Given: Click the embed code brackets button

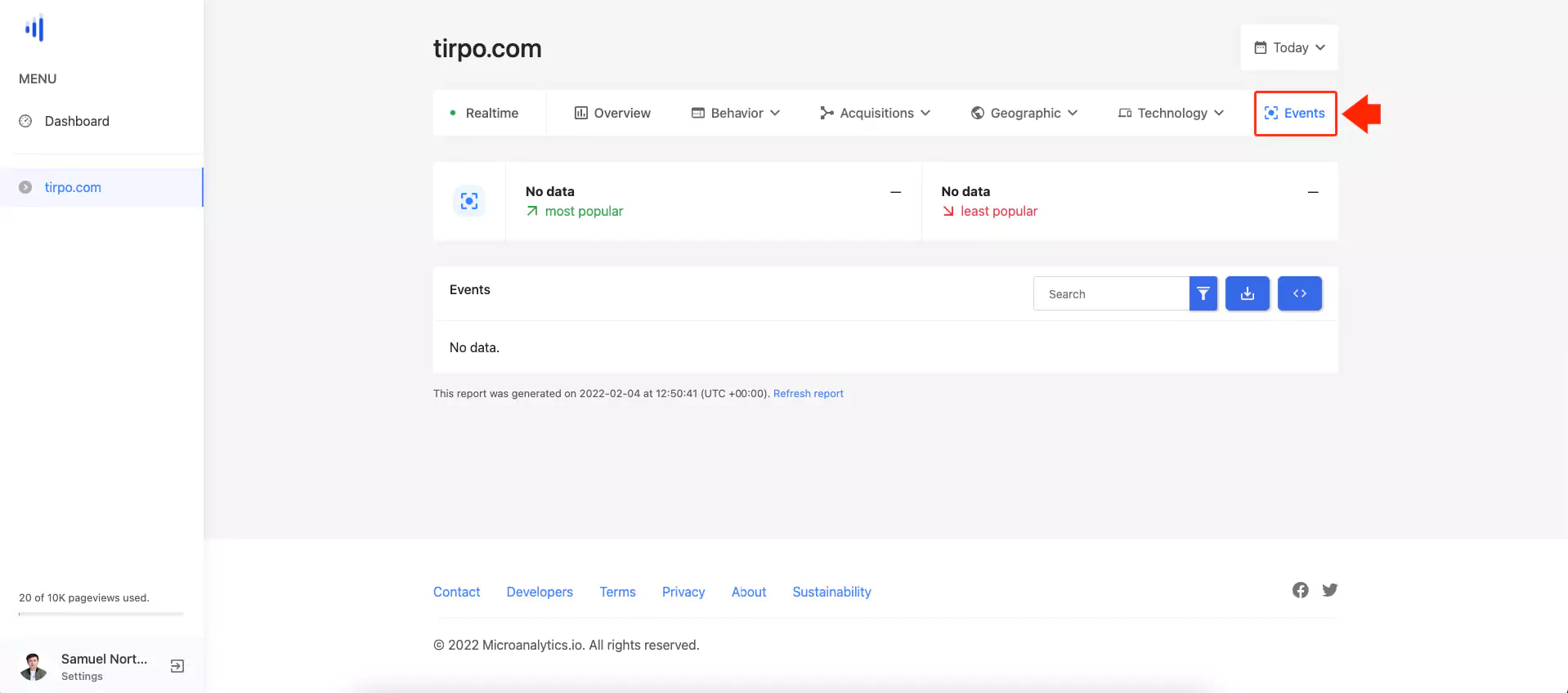Looking at the screenshot, I should (x=1300, y=293).
